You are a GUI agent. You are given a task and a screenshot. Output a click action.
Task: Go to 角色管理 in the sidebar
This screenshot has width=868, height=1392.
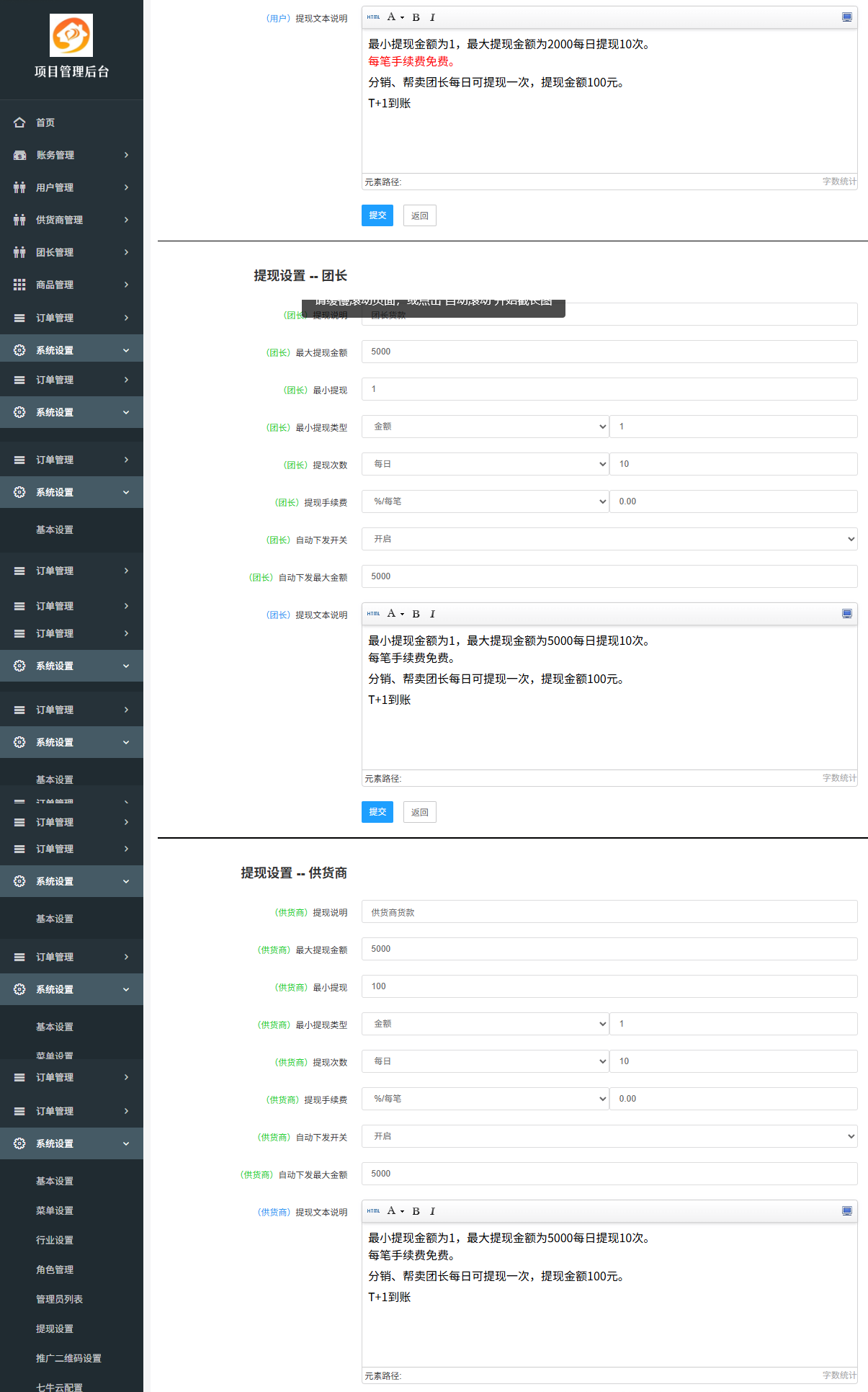(x=55, y=1270)
